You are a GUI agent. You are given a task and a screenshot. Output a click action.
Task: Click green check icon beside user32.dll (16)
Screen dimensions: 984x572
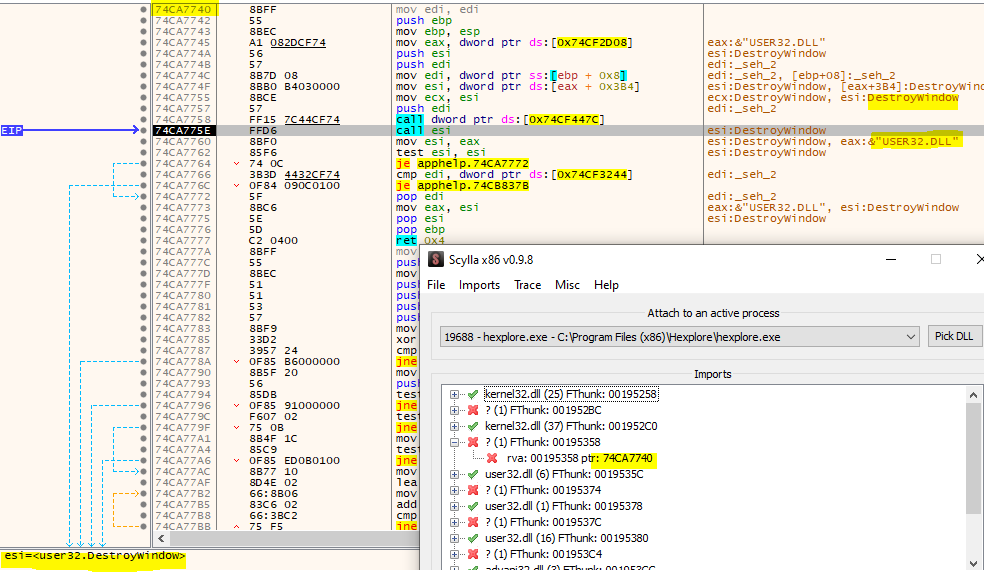tap(473, 538)
